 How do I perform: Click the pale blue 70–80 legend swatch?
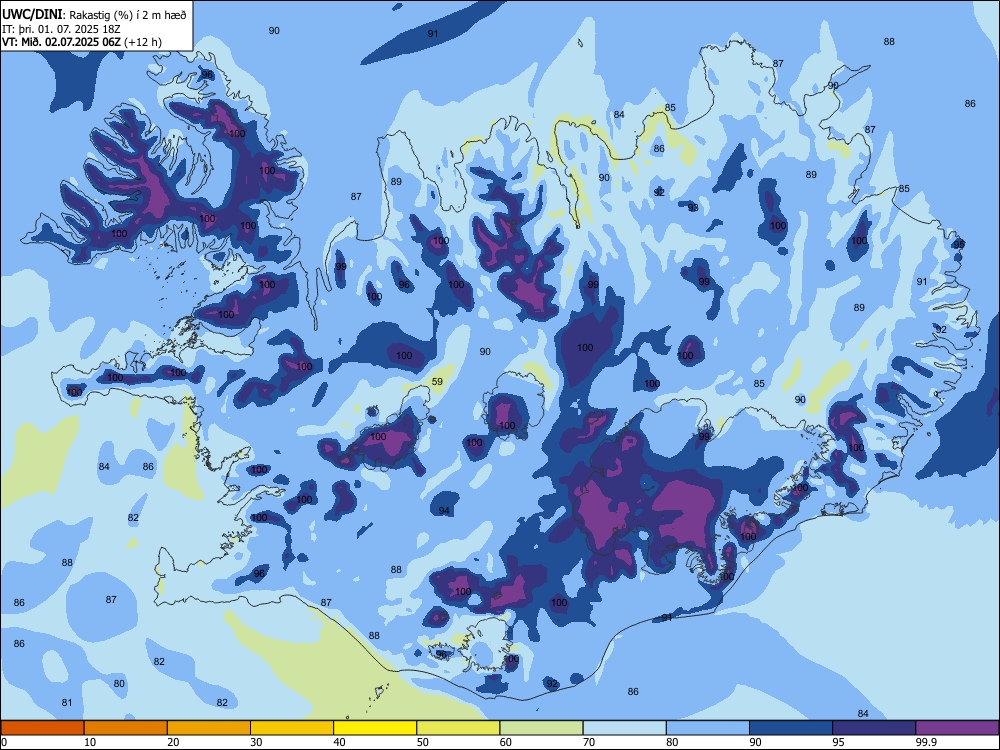[624, 728]
